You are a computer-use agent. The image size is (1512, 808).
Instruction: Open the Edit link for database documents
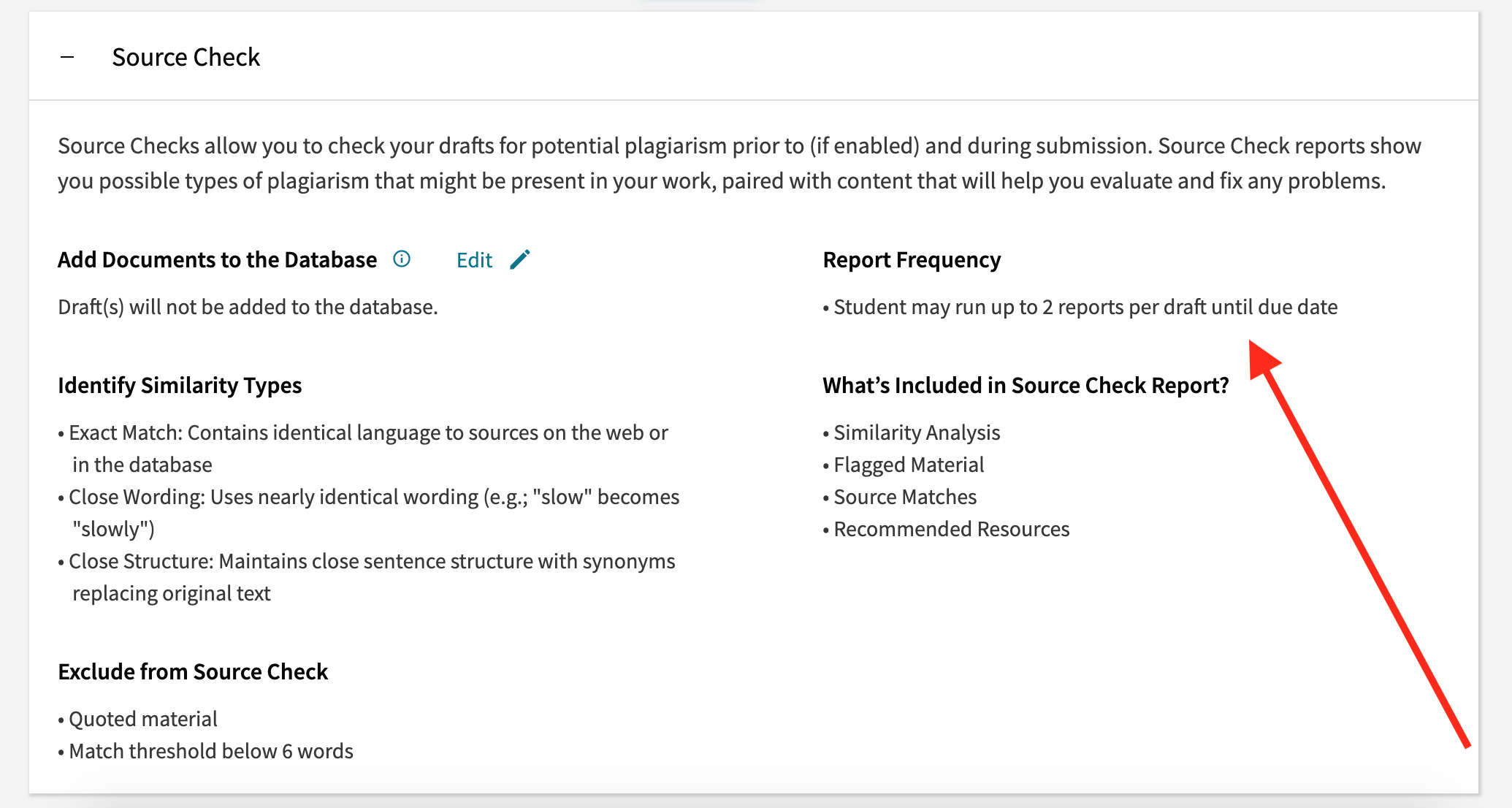tap(474, 259)
